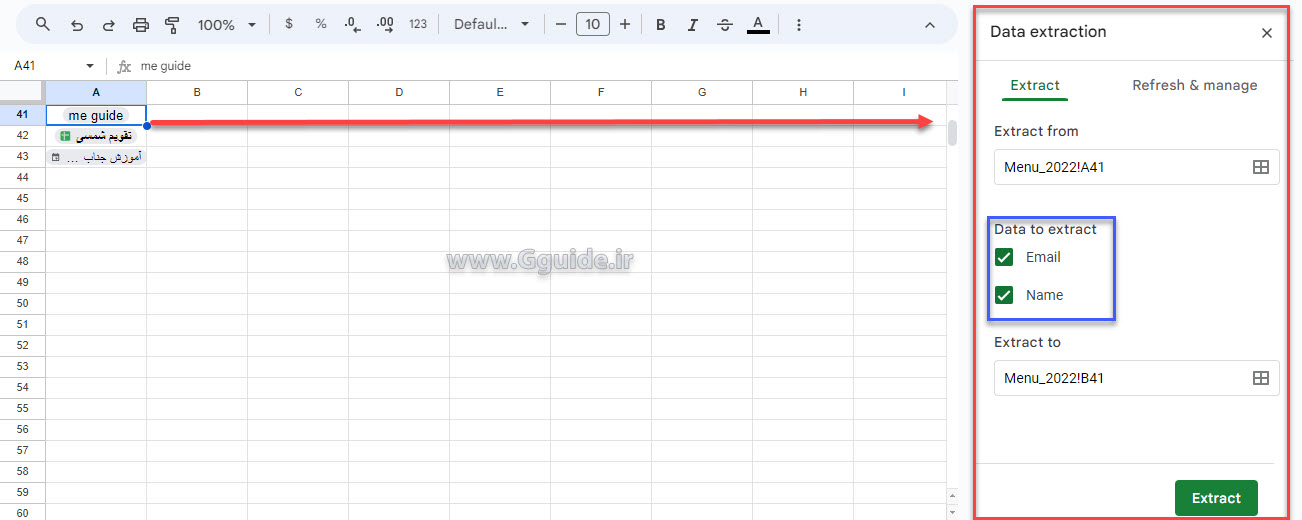Uncheck the Email checkbox
This screenshot has width=1302, height=520.
tap(1005, 257)
